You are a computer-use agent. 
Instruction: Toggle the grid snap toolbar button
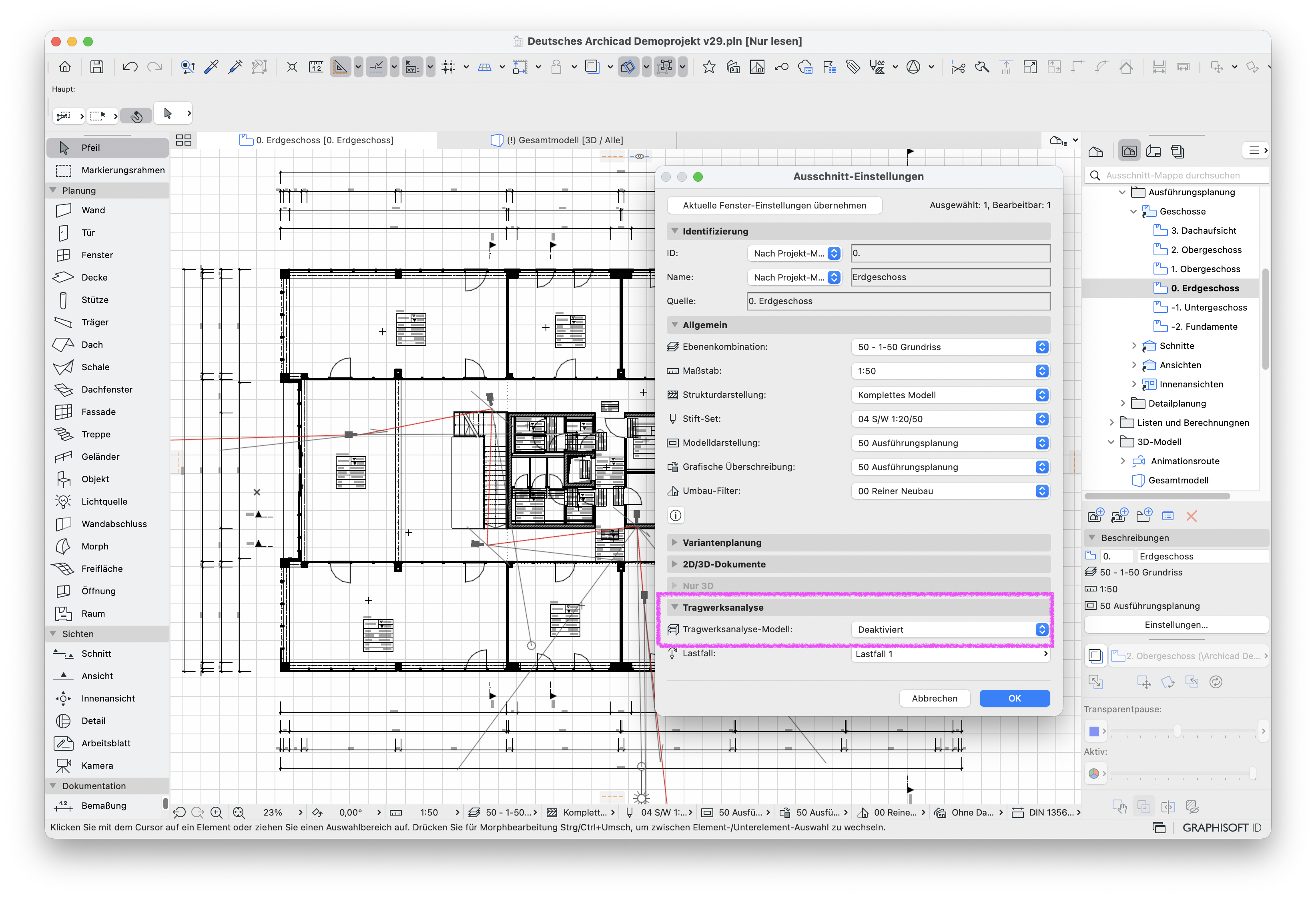tap(449, 67)
